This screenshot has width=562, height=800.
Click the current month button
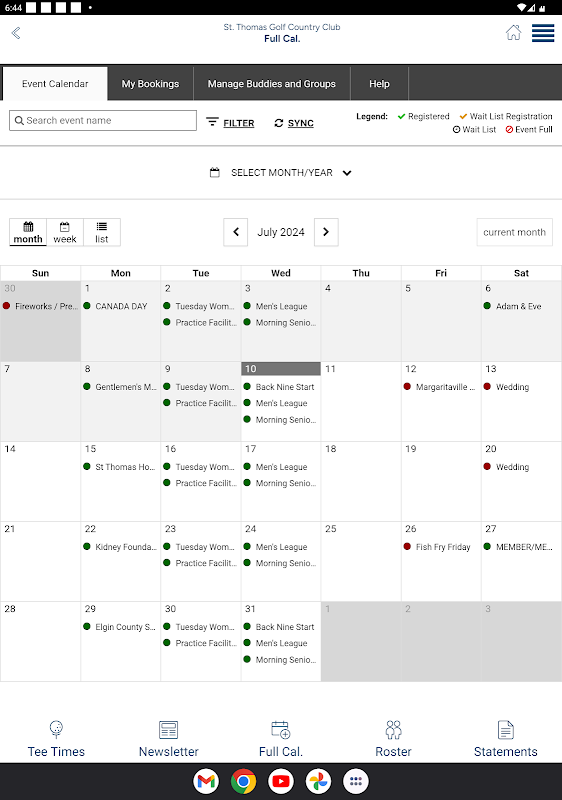pos(515,232)
